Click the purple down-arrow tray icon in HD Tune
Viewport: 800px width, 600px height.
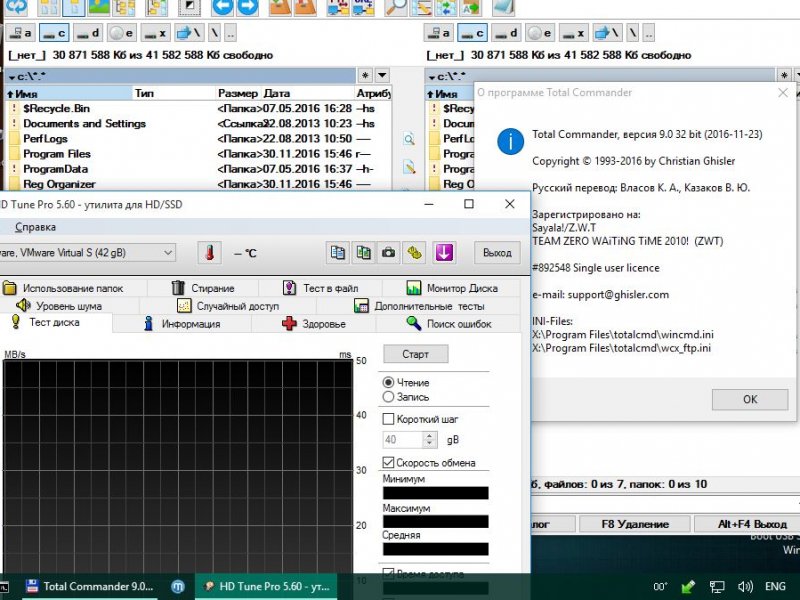tap(444, 253)
